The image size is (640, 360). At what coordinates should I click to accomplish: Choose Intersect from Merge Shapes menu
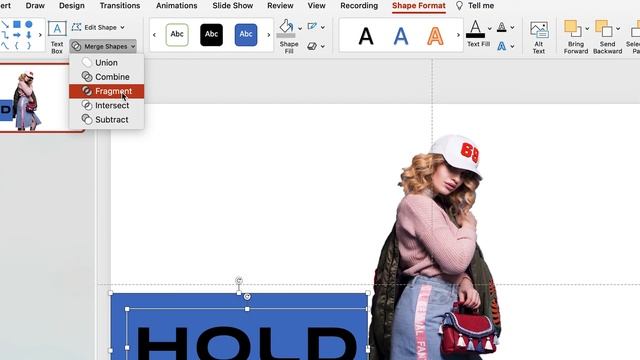click(x=107, y=105)
